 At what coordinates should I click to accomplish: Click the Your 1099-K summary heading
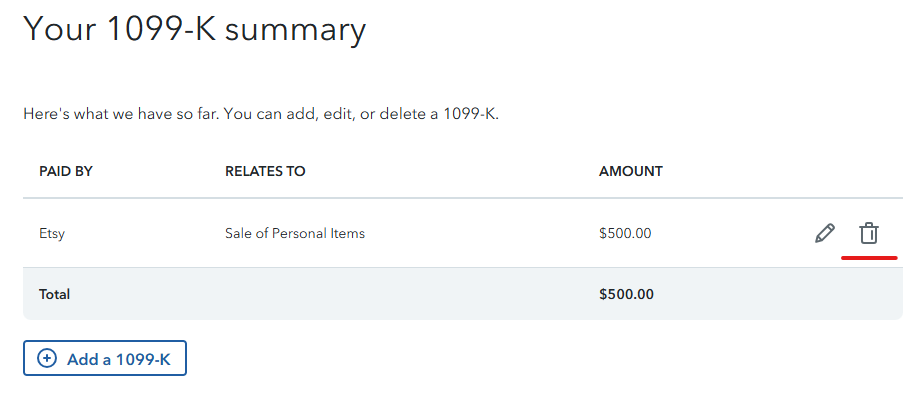[x=195, y=28]
